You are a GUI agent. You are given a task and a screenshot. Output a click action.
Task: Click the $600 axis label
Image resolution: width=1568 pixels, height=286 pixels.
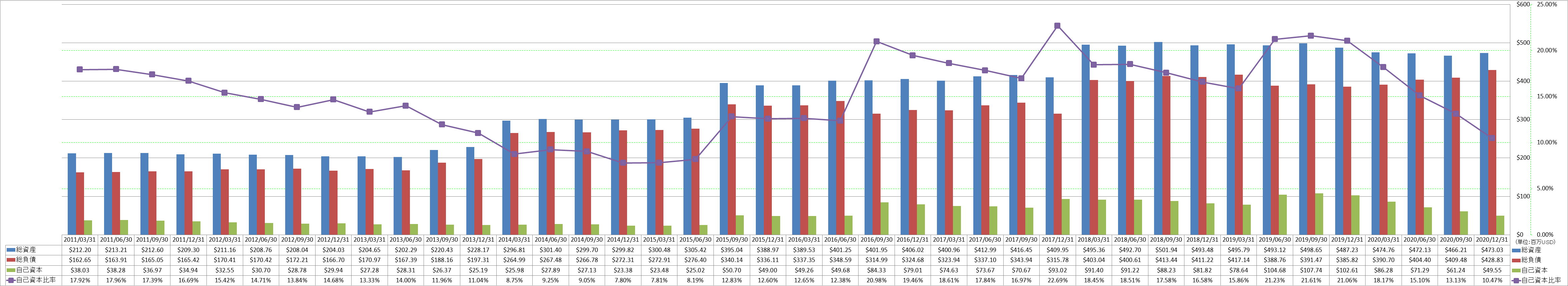(1524, 4)
